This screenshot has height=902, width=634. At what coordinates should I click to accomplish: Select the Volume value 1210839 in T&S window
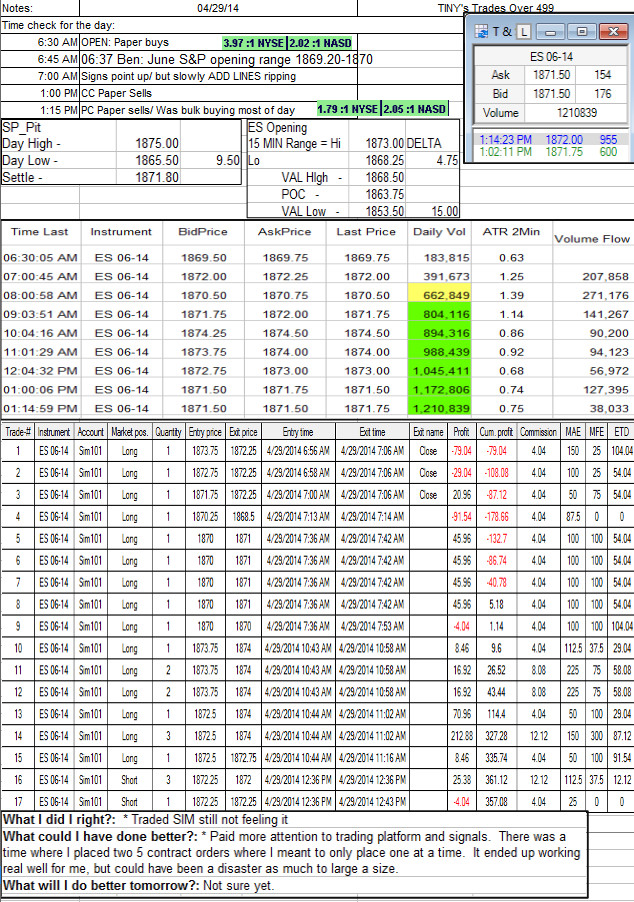tap(576, 113)
